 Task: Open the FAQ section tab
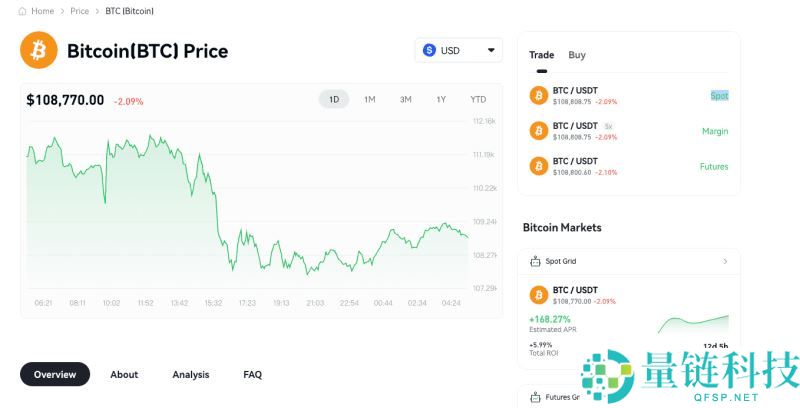[x=252, y=374]
